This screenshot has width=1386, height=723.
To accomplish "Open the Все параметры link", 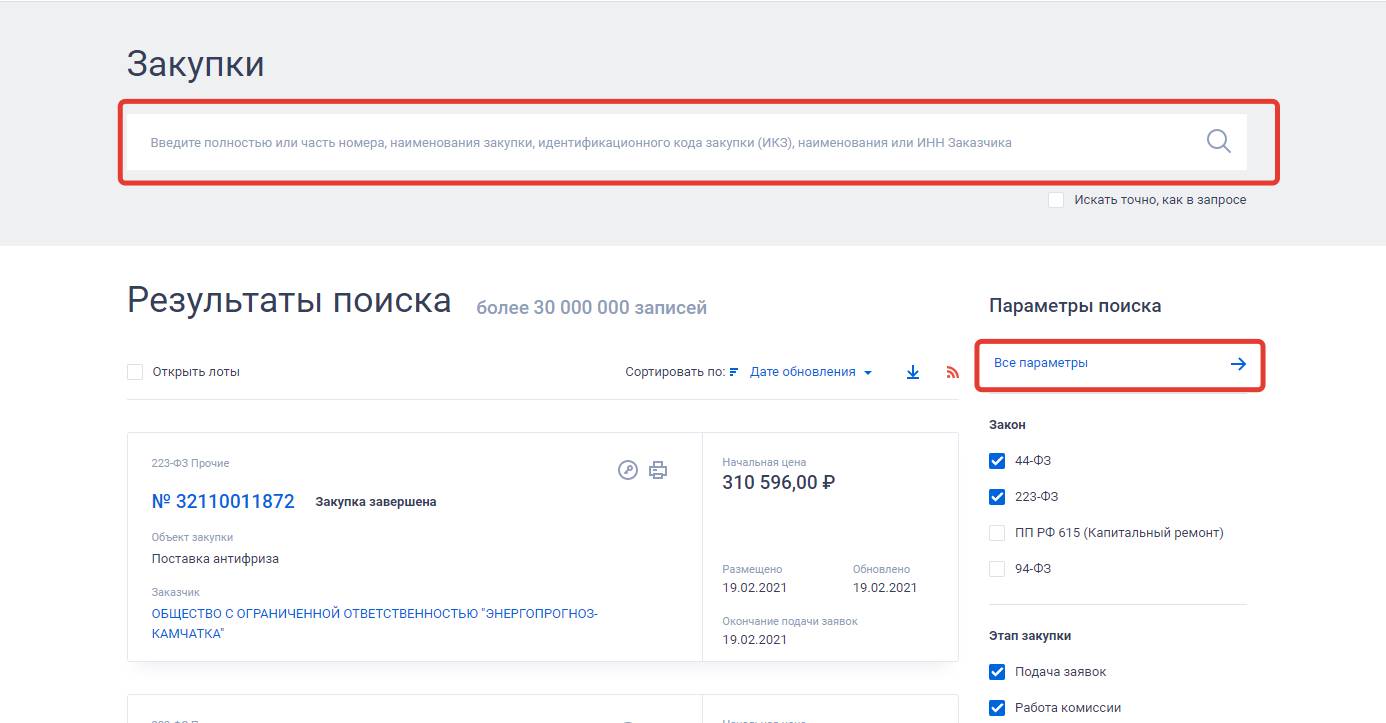I will (1040, 363).
